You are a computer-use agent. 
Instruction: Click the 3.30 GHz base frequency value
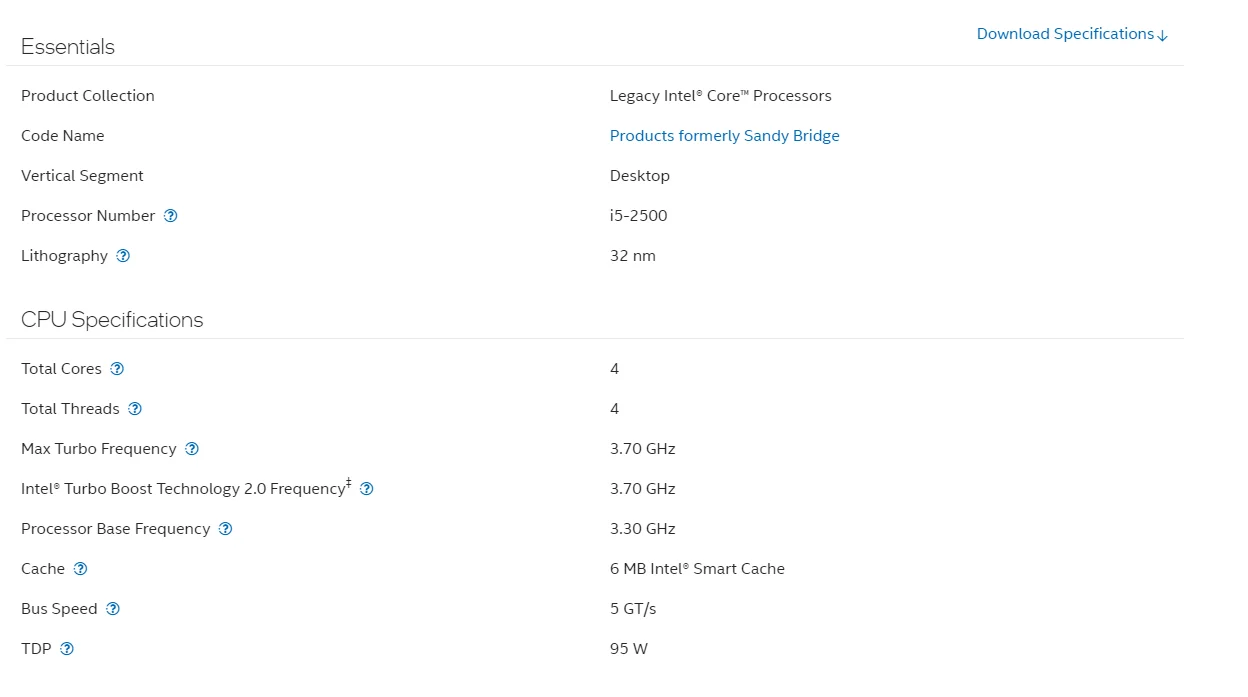[x=642, y=529]
